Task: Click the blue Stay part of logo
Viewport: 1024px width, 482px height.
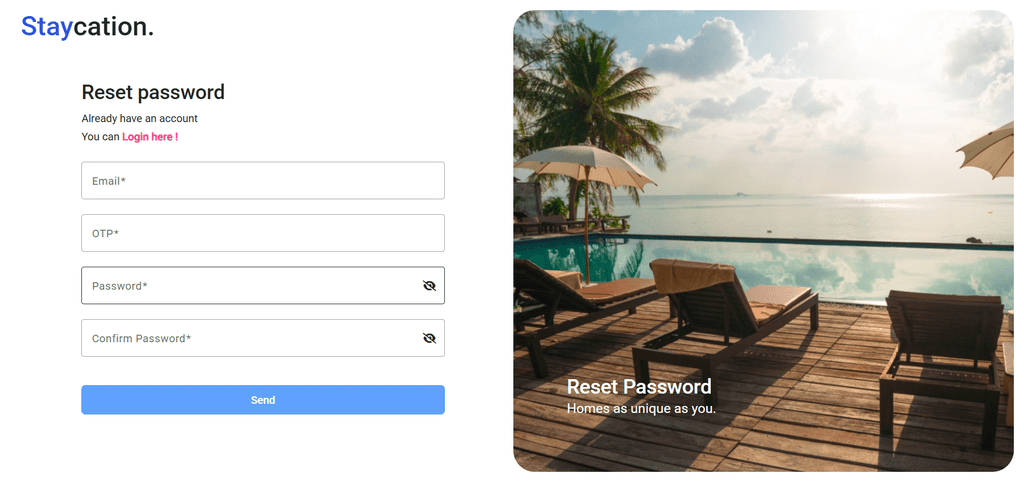Action: click(46, 27)
